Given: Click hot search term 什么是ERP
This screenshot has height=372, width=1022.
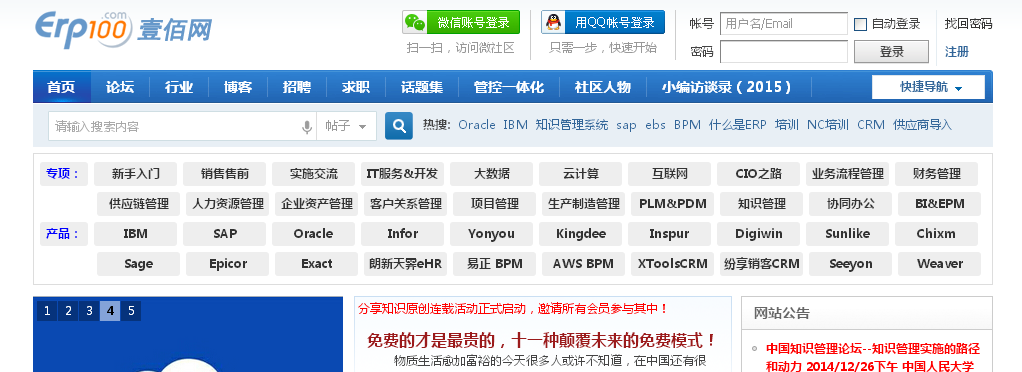Looking at the screenshot, I should 738,124.
